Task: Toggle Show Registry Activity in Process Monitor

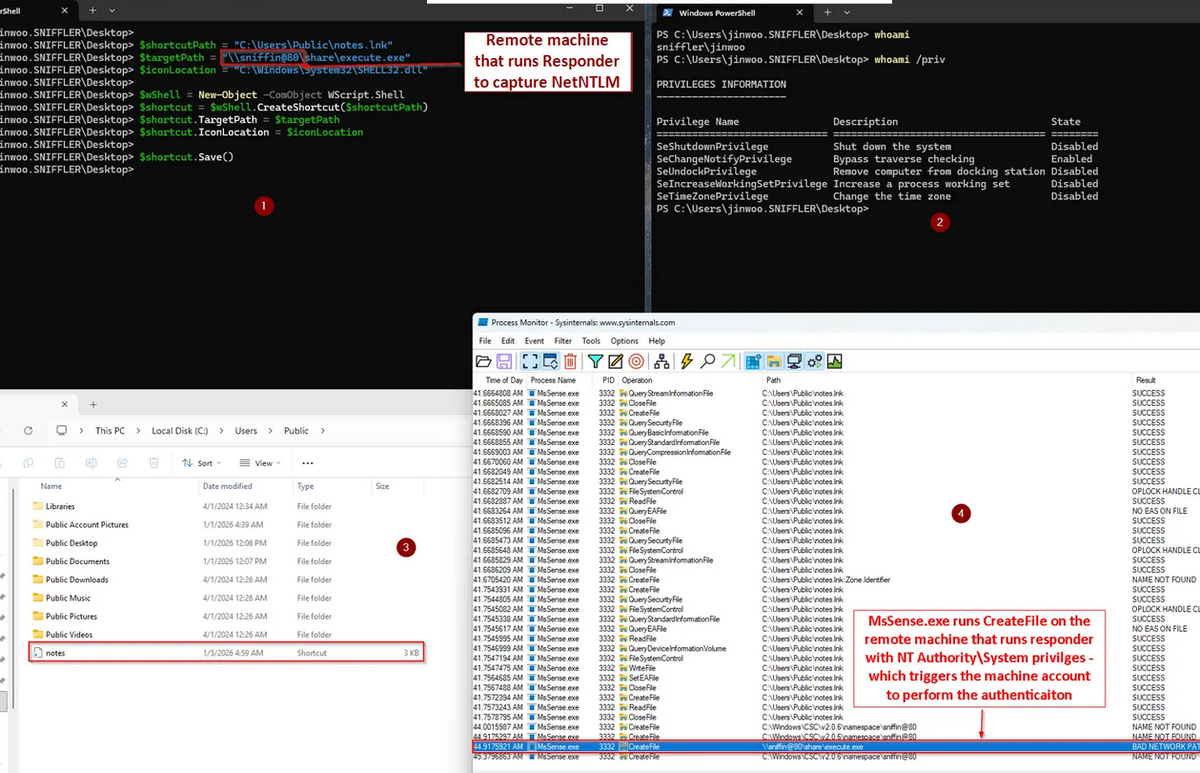Action: pyautogui.click(x=753, y=361)
